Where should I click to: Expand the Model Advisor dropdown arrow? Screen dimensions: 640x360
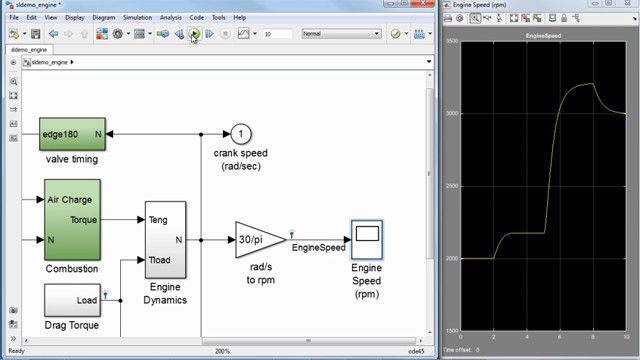406,34
